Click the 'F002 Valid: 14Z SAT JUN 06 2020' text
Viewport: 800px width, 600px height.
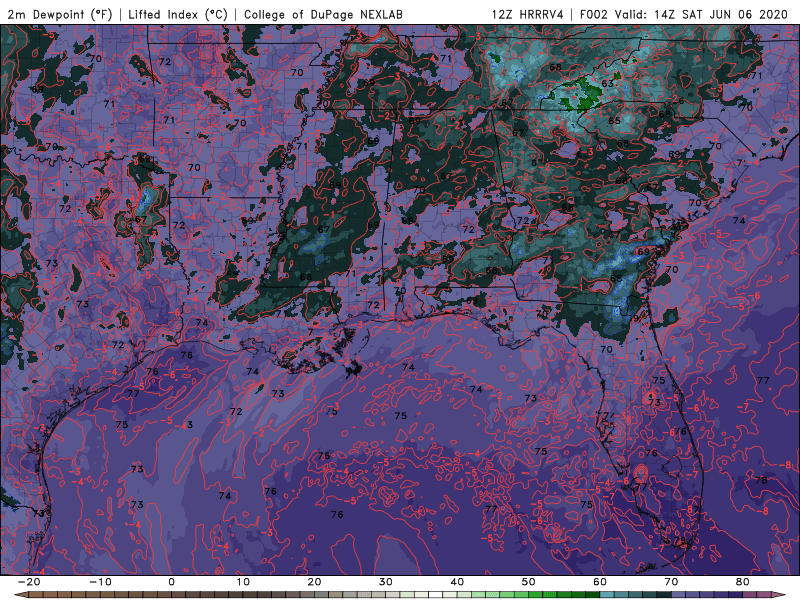click(684, 14)
